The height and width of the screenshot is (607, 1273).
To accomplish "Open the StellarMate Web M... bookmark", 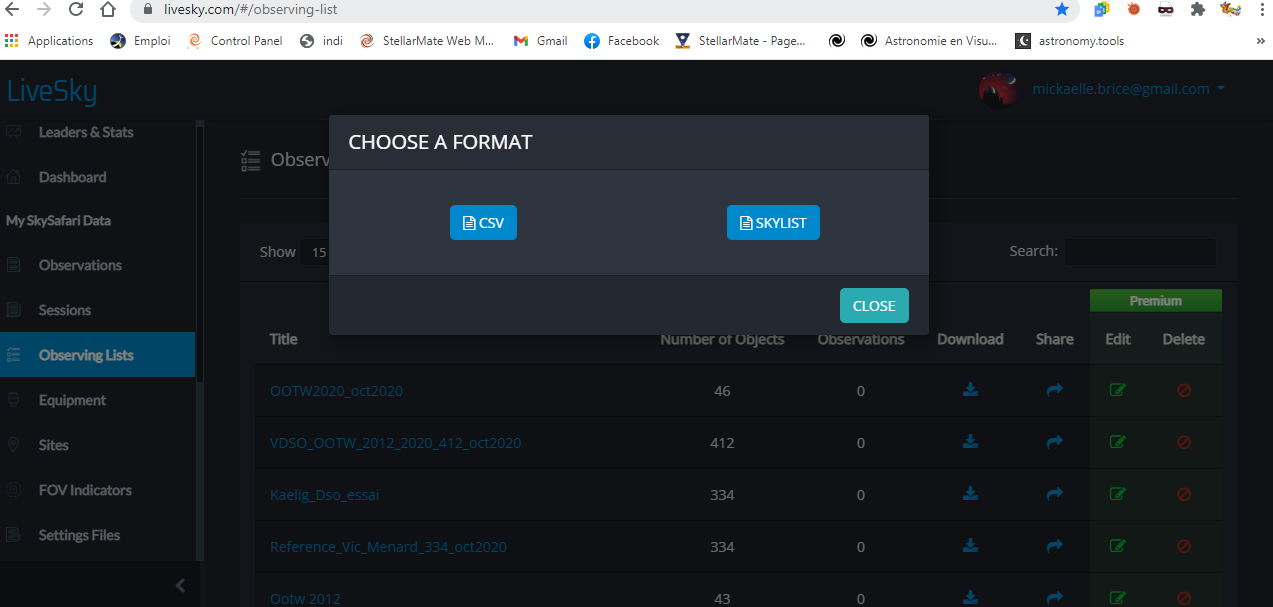I will coord(427,41).
